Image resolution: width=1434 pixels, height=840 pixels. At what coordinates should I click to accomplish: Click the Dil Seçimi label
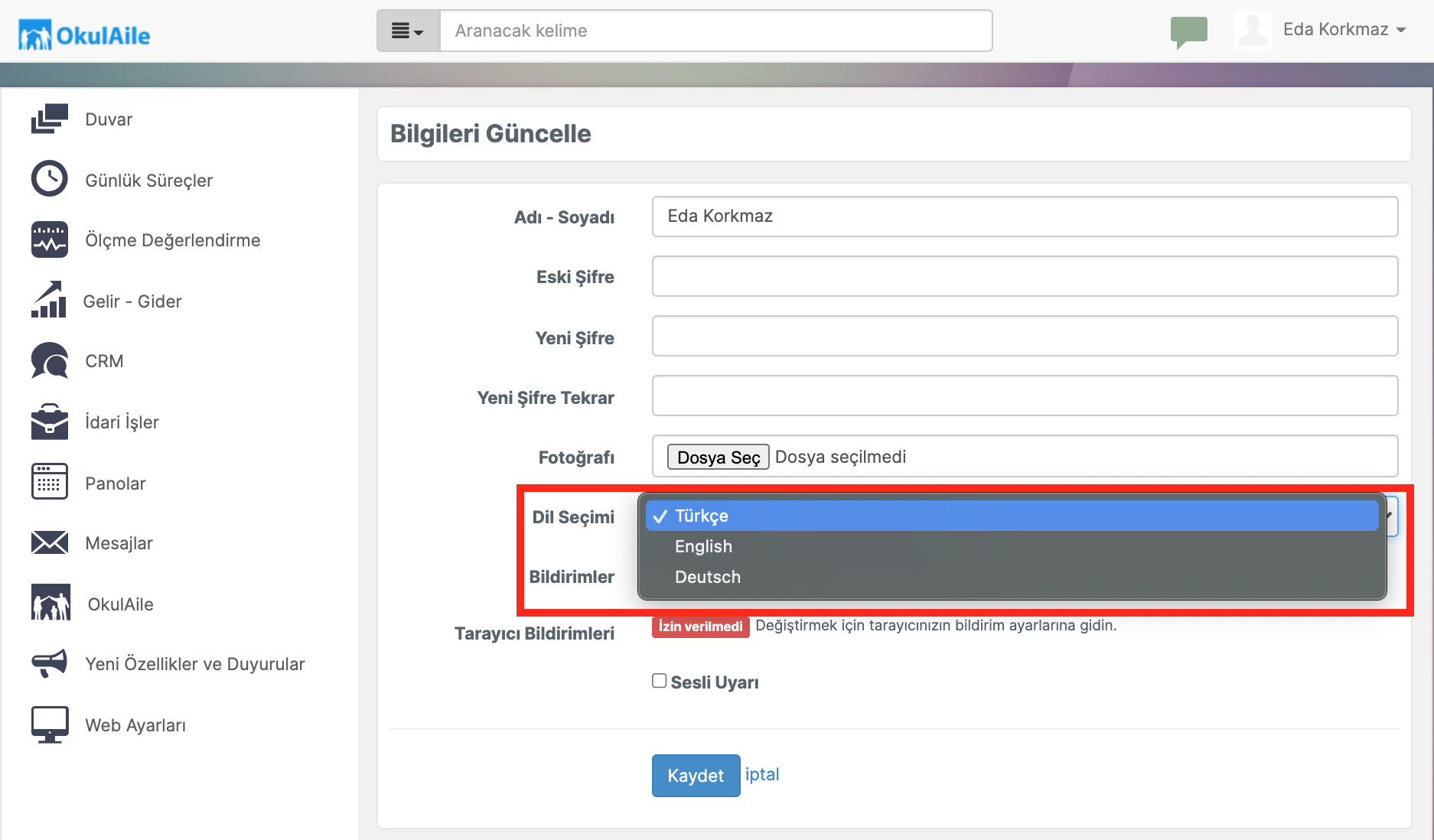(x=573, y=517)
